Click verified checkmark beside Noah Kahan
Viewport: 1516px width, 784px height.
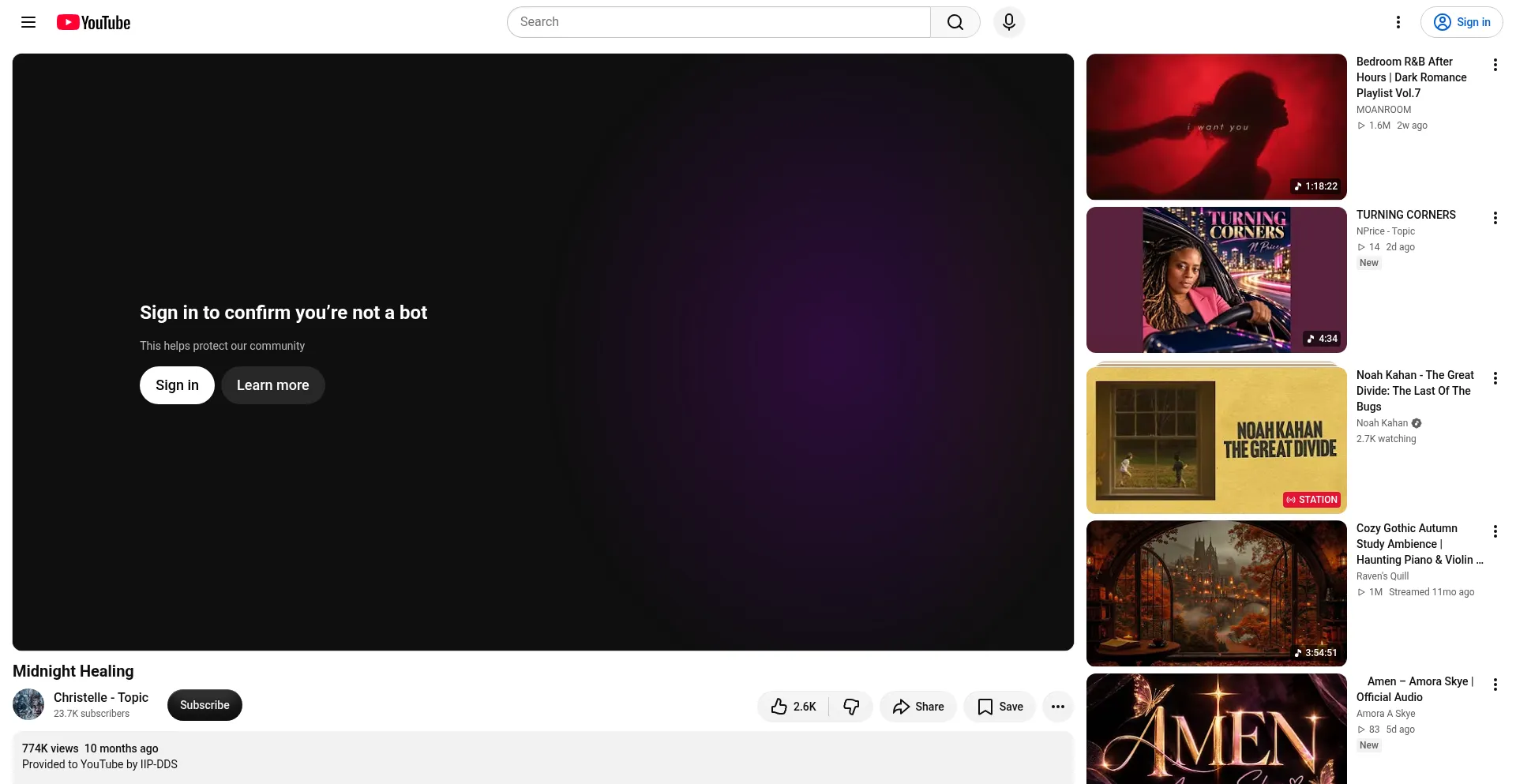pos(1417,423)
